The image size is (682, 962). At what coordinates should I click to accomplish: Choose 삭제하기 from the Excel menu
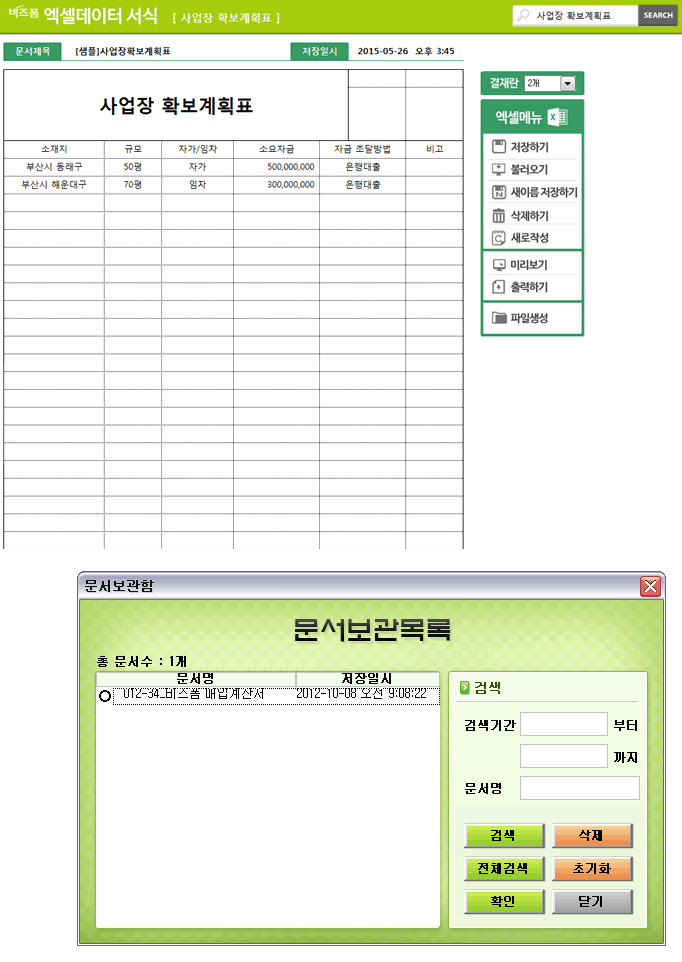532,215
